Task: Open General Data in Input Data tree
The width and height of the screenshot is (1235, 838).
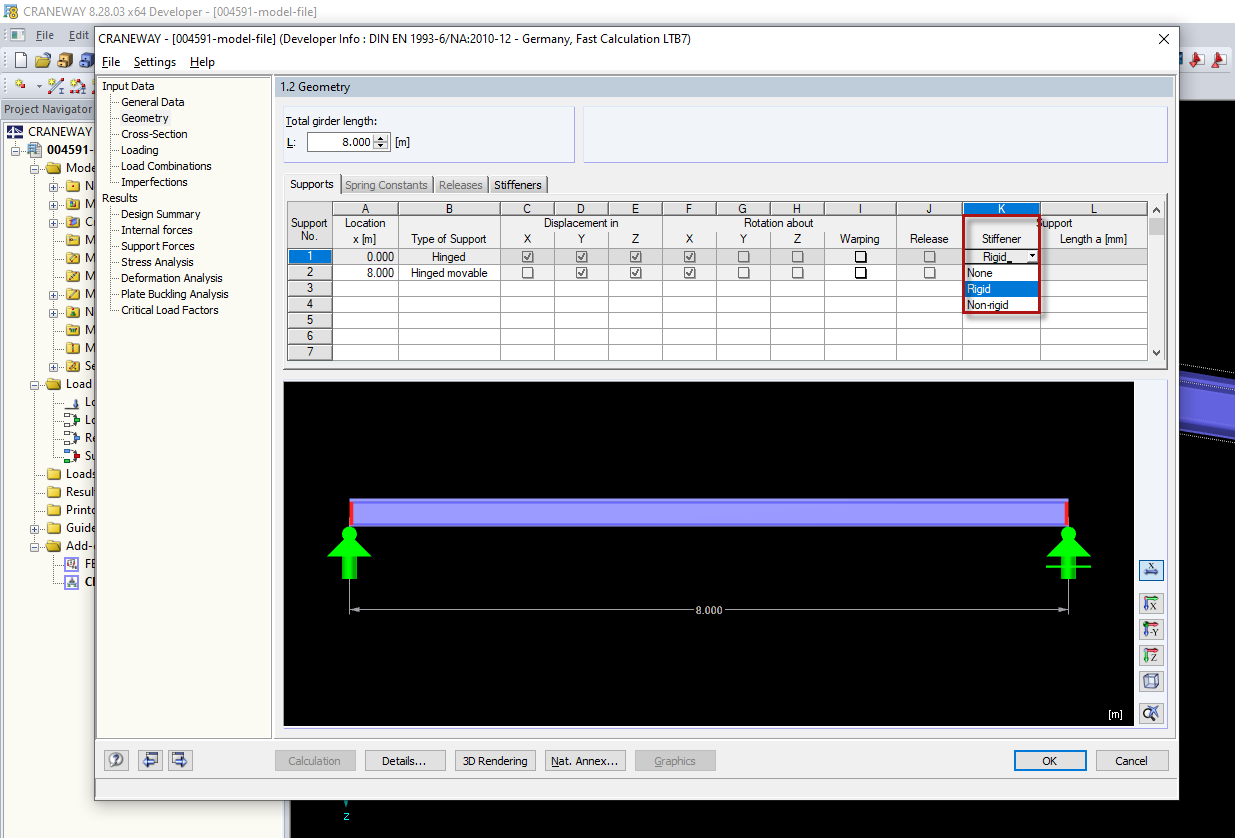Action: point(153,102)
